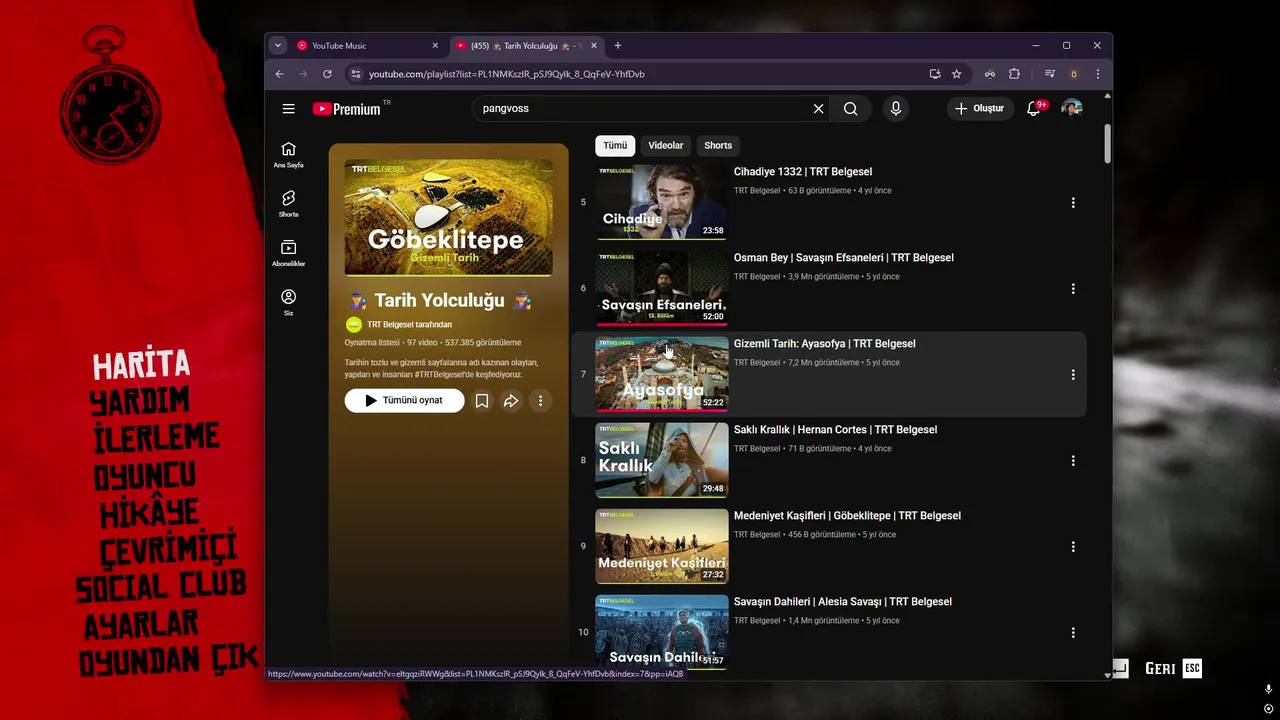Screen dimensions: 1280x720
Task: Open options for Medeniyet Kaşifleri video
Action: [x=1073, y=547]
